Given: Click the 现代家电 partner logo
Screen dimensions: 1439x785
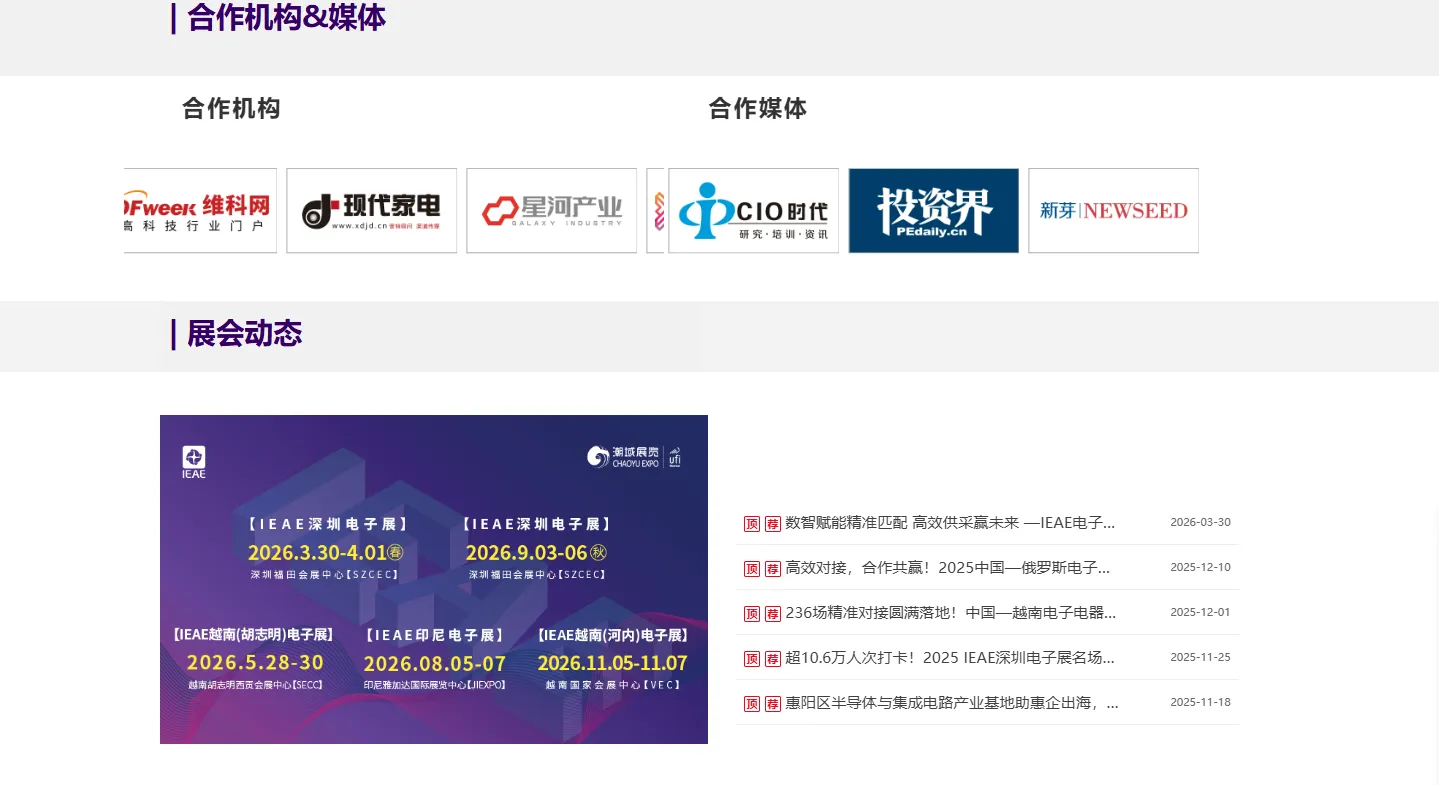Looking at the screenshot, I should pos(372,211).
